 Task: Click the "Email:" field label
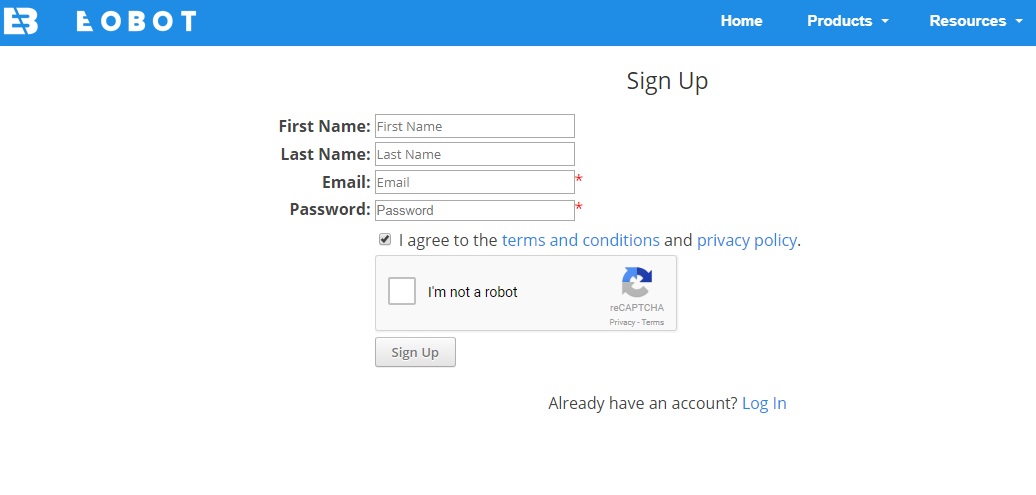click(345, 182)
